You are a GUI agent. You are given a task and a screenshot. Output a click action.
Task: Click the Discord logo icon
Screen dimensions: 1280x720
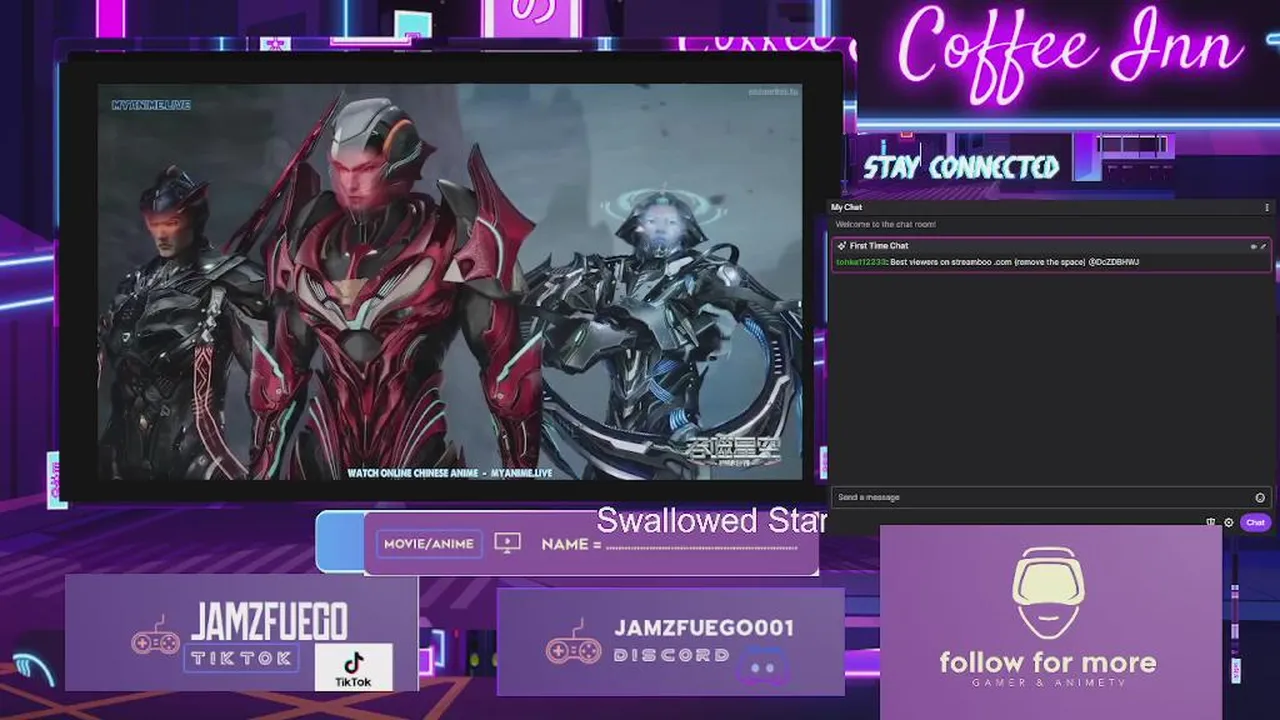763,665
